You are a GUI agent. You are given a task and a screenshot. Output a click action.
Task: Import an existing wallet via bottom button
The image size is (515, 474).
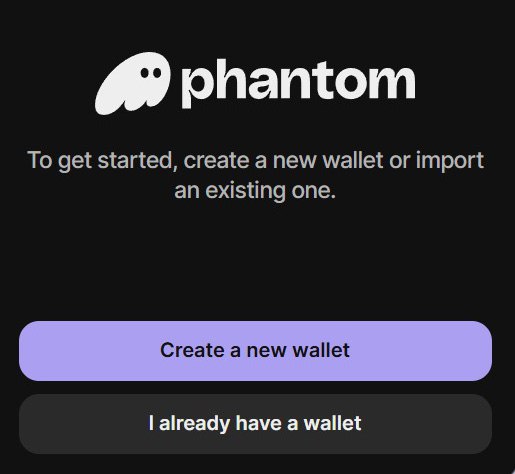[255, 424]
